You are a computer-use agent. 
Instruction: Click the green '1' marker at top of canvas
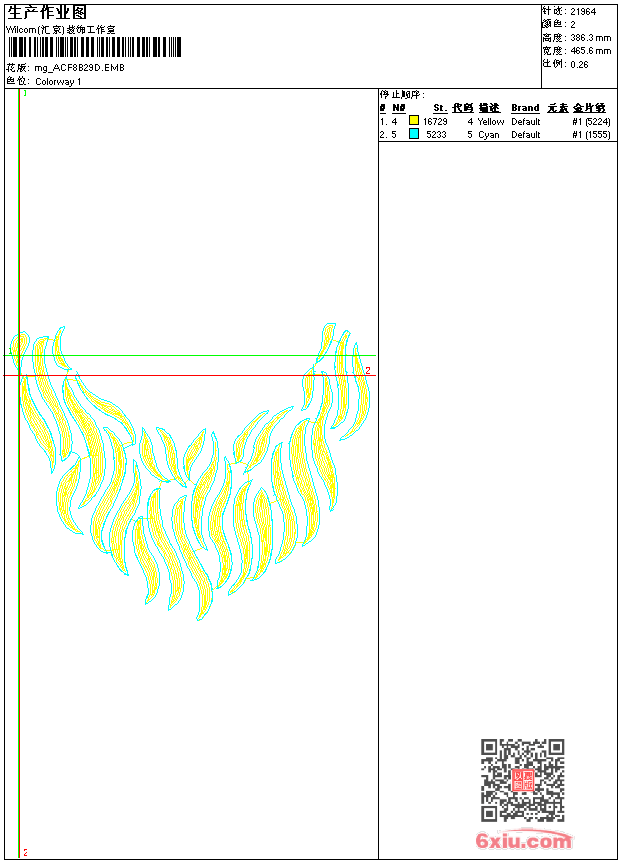[25, 94]
